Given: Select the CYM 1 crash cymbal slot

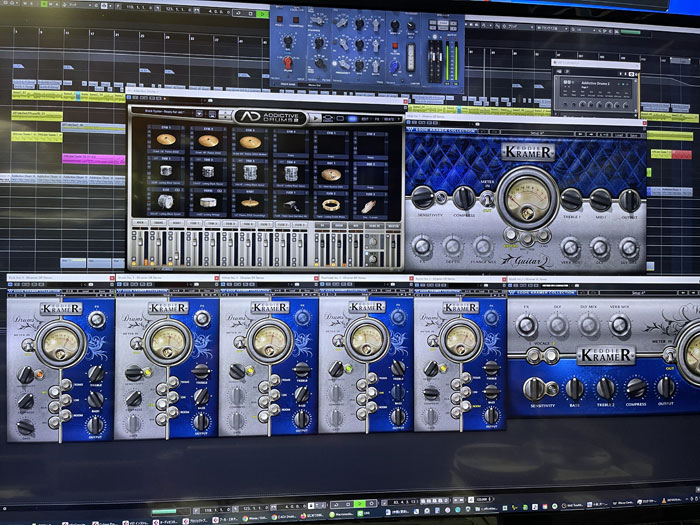Looking at the screenshot, I should (x=166, y=140).
